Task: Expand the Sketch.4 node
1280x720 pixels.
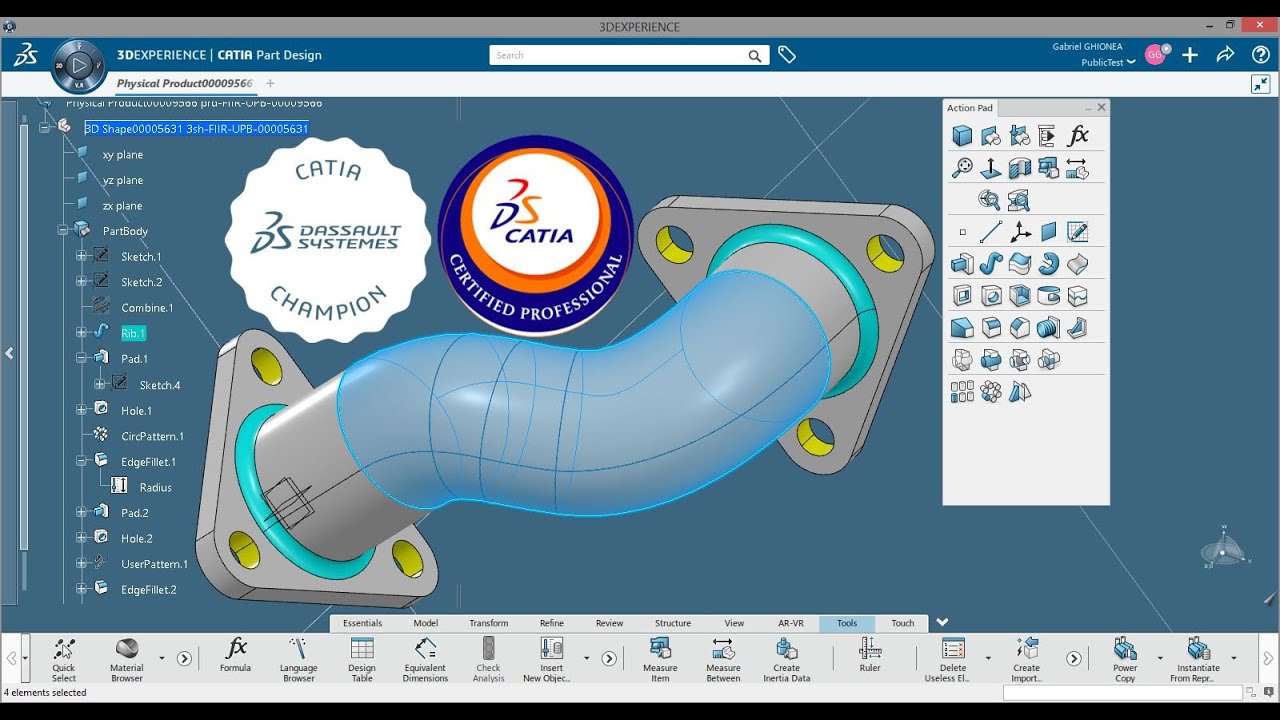Action: (100, 384)
